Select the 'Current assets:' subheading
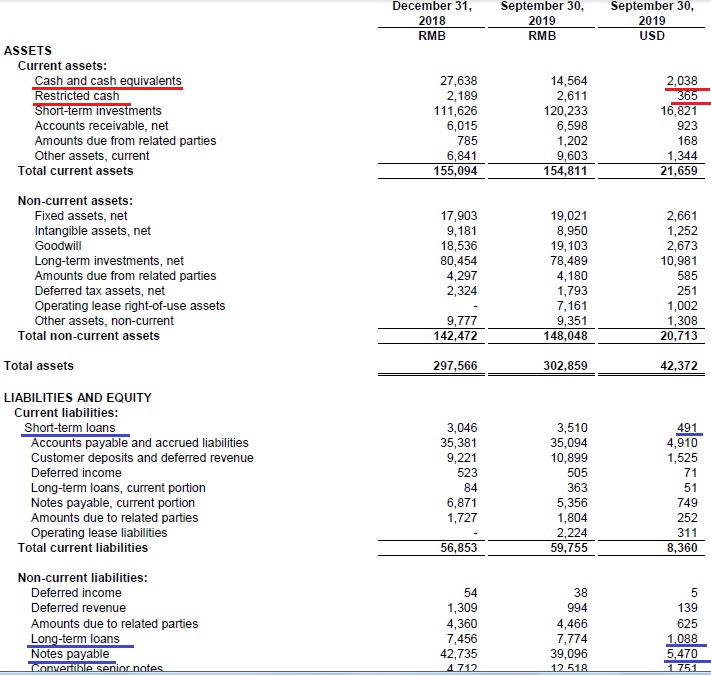The image size is (711, 675). click(63, 66)
